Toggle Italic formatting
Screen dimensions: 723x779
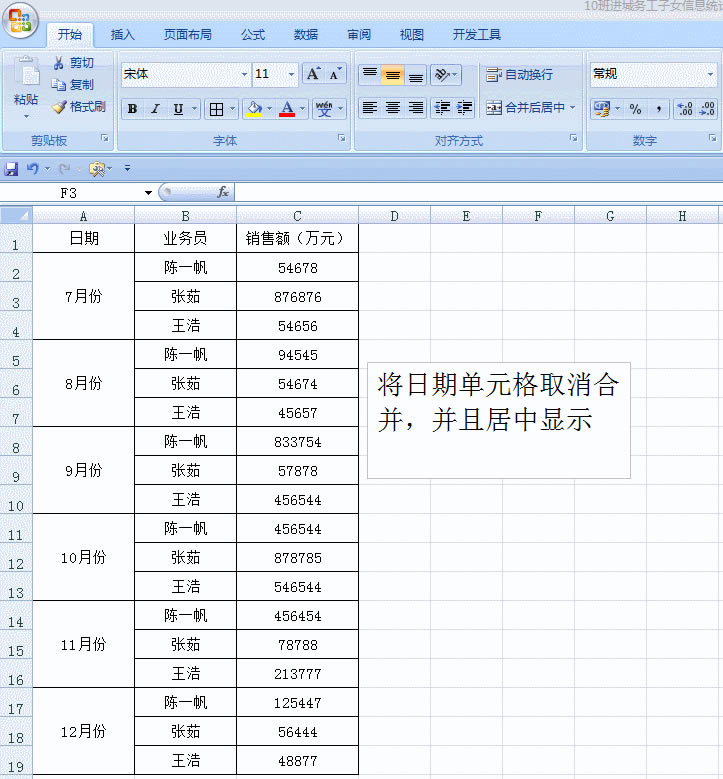click(x=156, y=109)
